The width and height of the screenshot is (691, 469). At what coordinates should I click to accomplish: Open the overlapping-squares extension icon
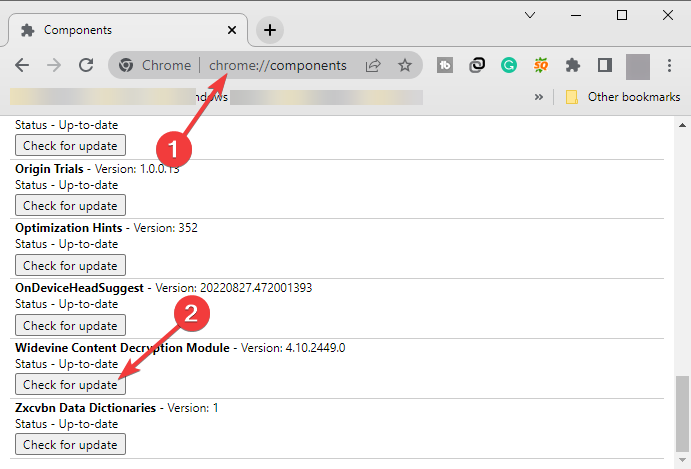tap(477, 65)
